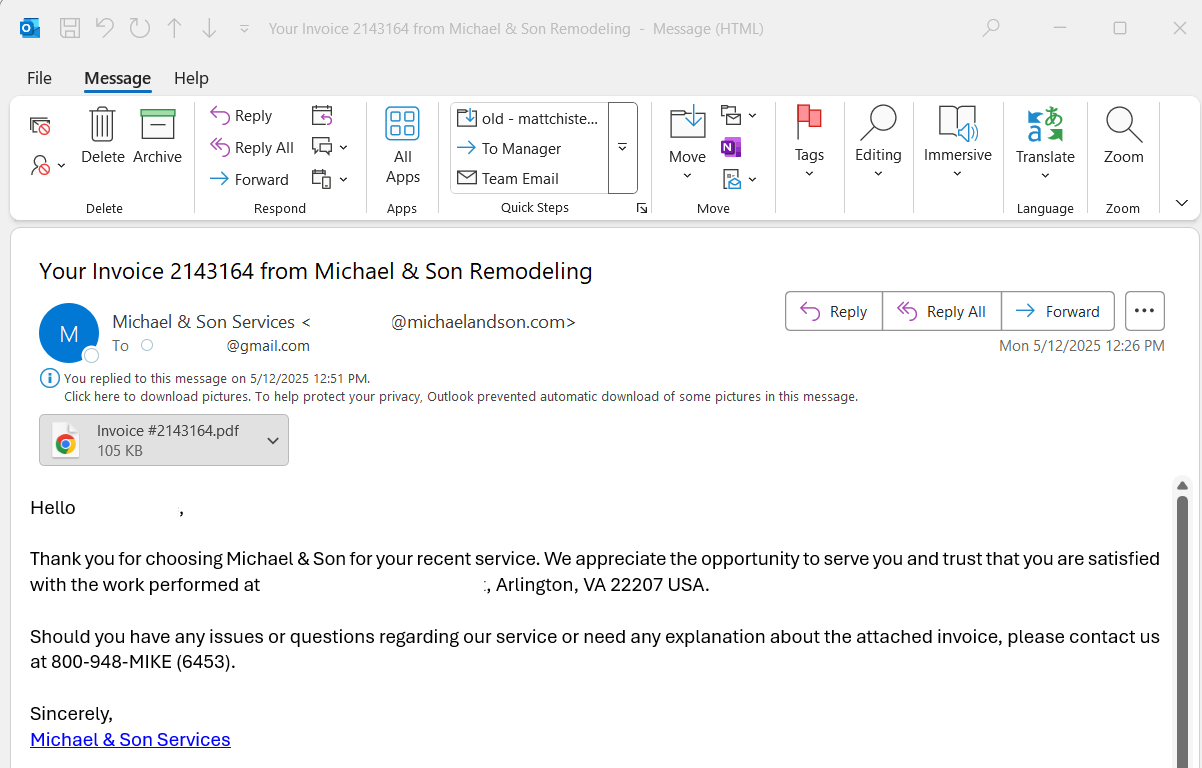The height and width of the screenshot is (768, 1202).
Task: Click the Save floppy disk icon
Action: 69,29
